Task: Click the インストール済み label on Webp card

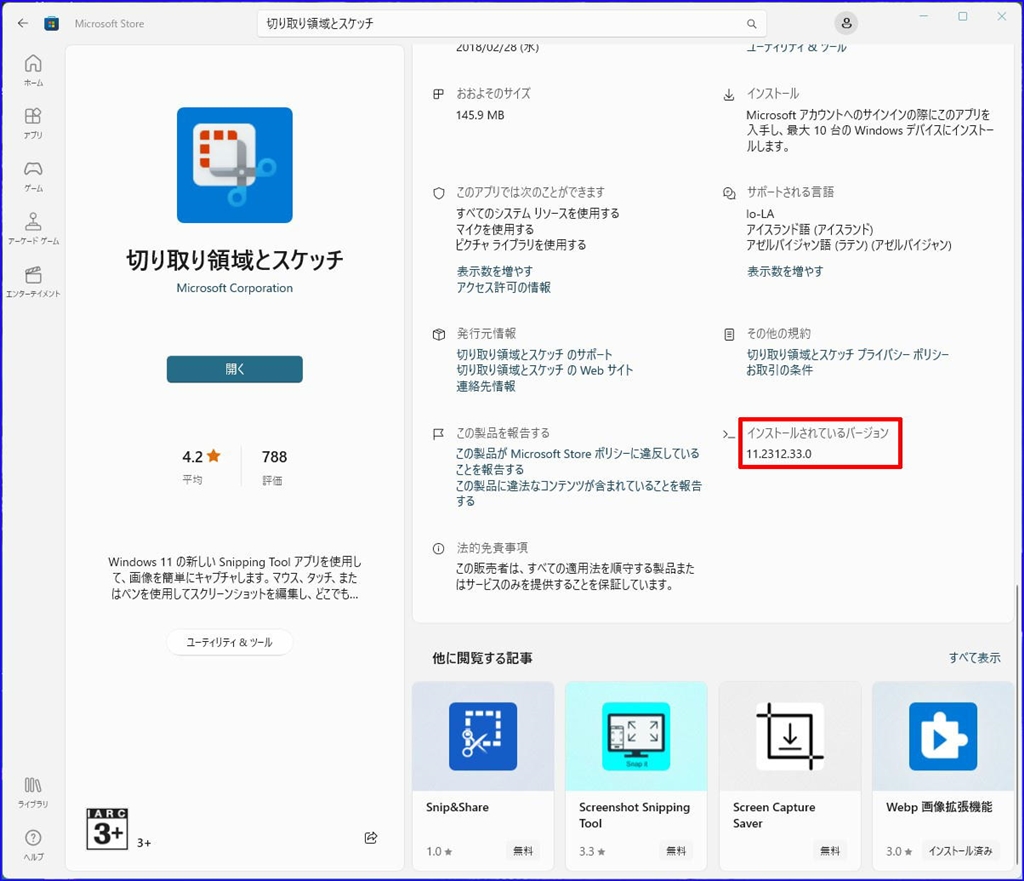Action: tap(960, 851)
